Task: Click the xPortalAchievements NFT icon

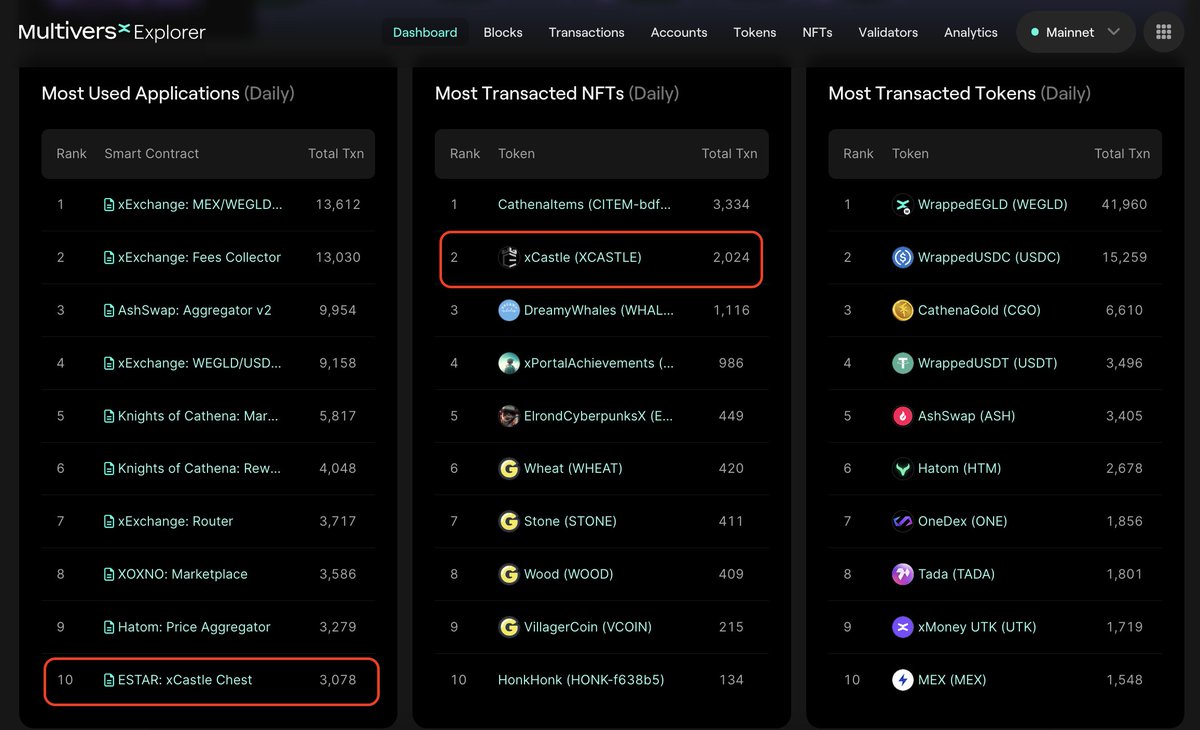Action: [509, 363]
